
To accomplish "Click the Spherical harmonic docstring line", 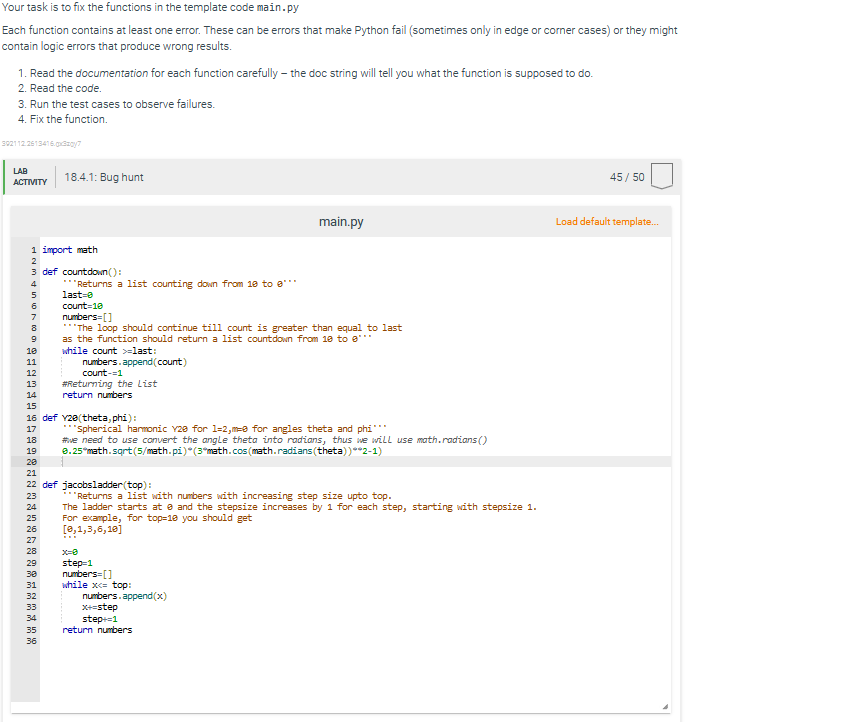I will (x=224, y=429).
